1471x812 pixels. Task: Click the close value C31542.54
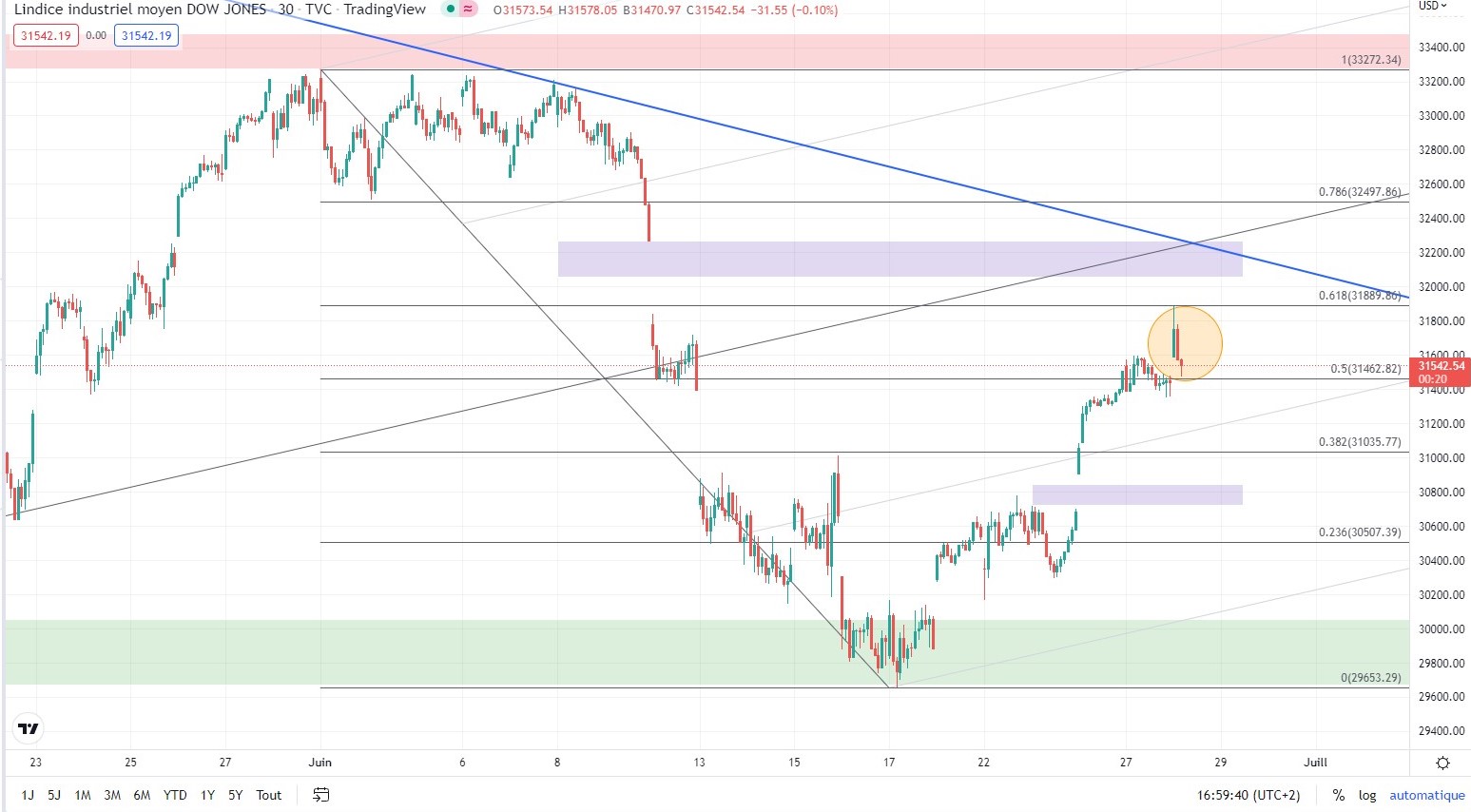715,10
